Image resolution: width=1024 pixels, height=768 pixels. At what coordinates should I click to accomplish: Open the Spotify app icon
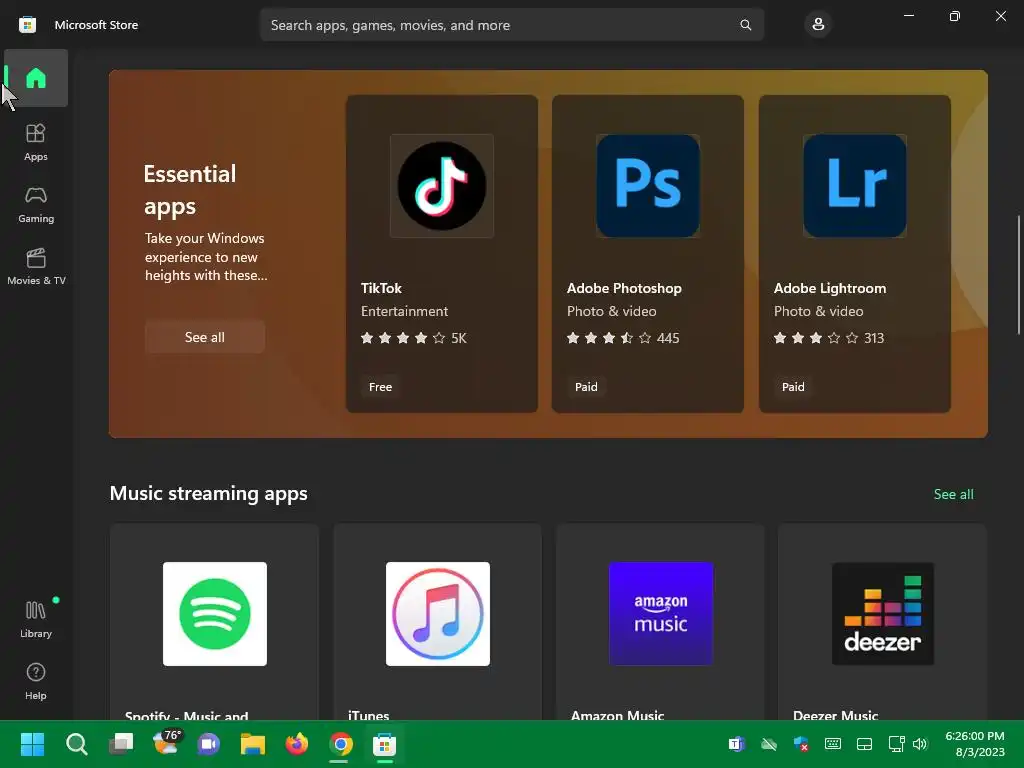coord(215,614)
